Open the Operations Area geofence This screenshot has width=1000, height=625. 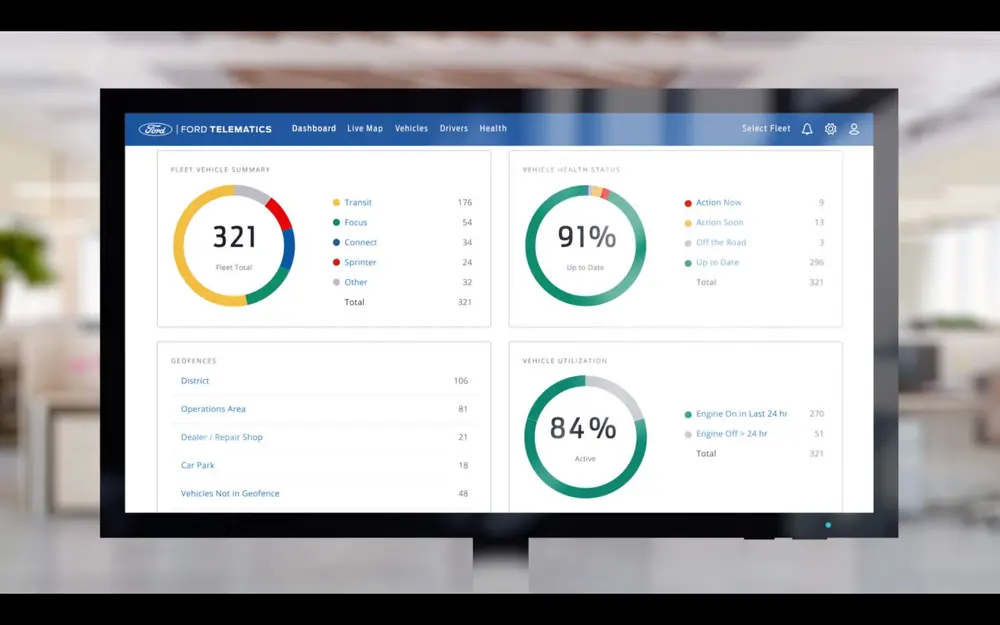[x=212, y=409]
